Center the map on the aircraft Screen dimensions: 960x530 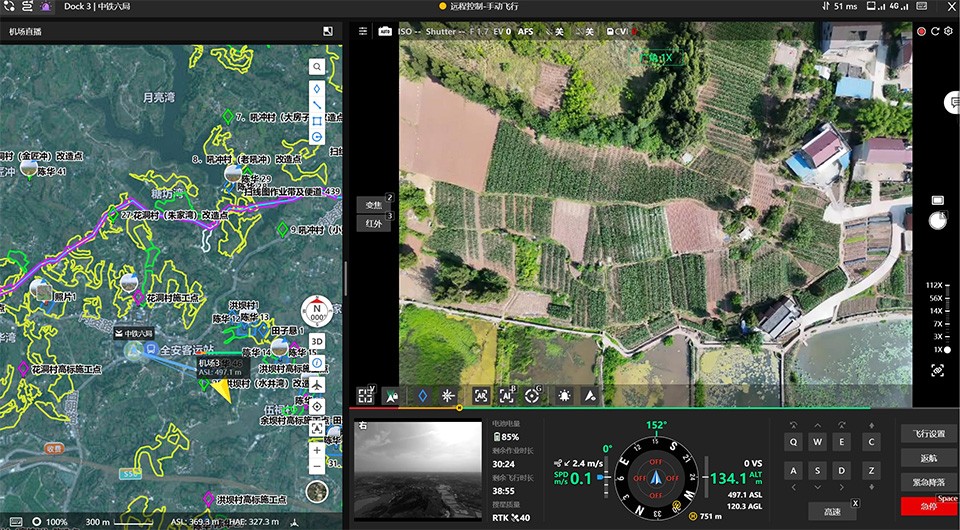[x=317, y=385]
